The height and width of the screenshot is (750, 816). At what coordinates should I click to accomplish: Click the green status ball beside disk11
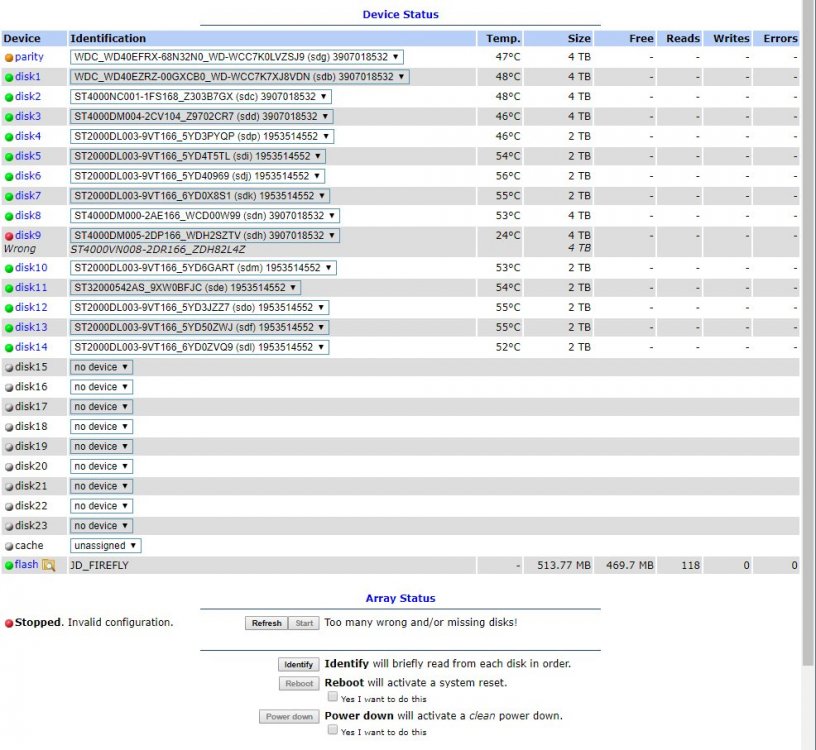(9, 288)
